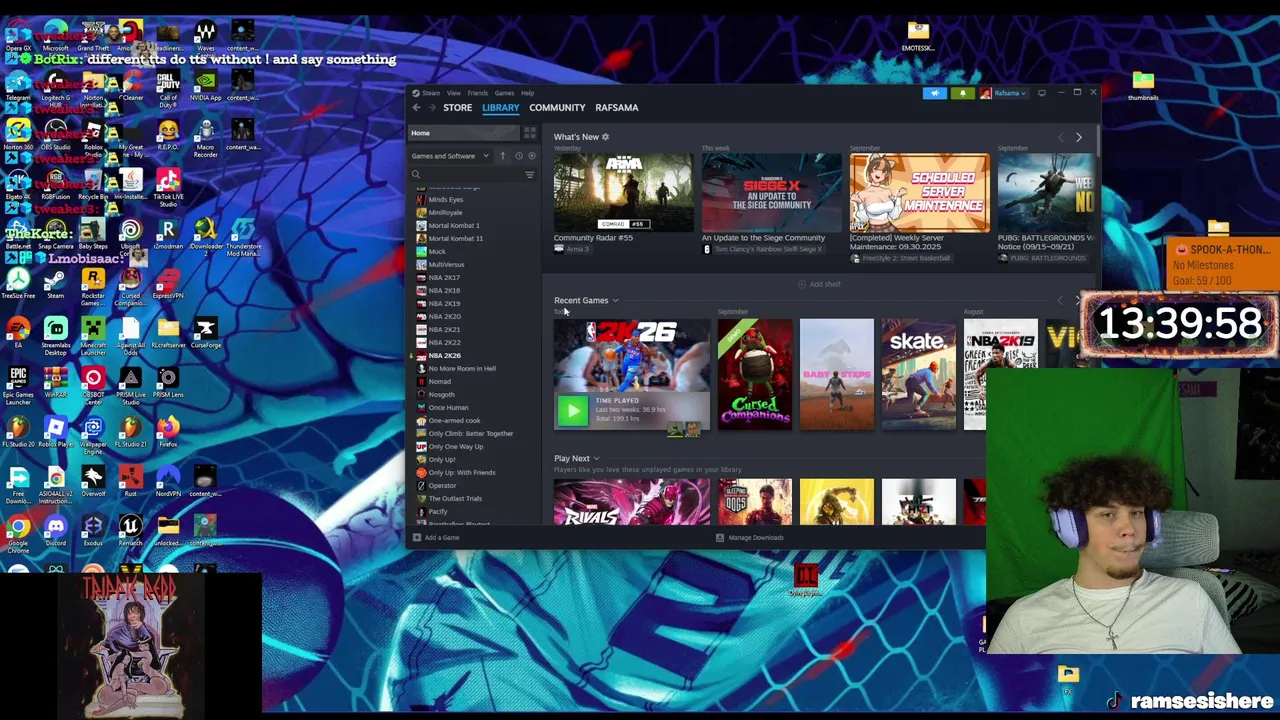
Task: Open Steam desktop shortcut icon
Action: click(55, 285)
